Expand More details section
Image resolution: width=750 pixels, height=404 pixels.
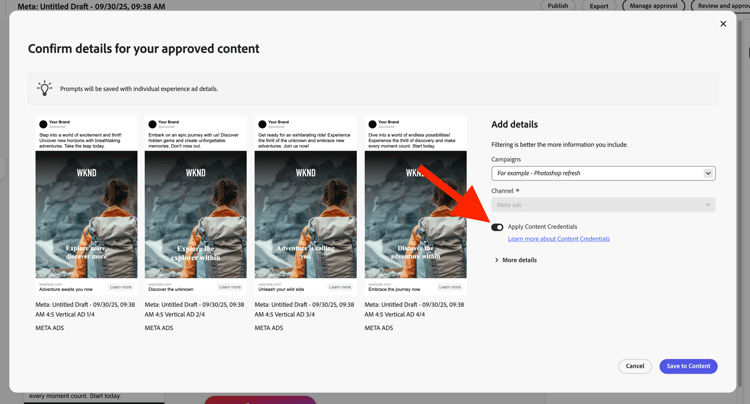(x=516, y=260)
